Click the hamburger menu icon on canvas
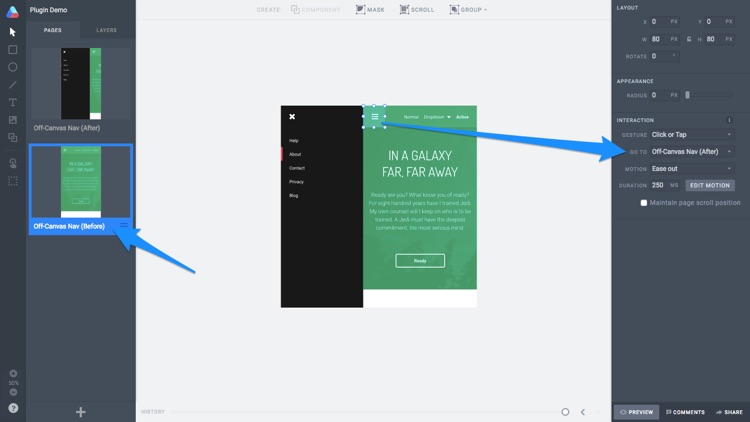 tap(375, 117)
